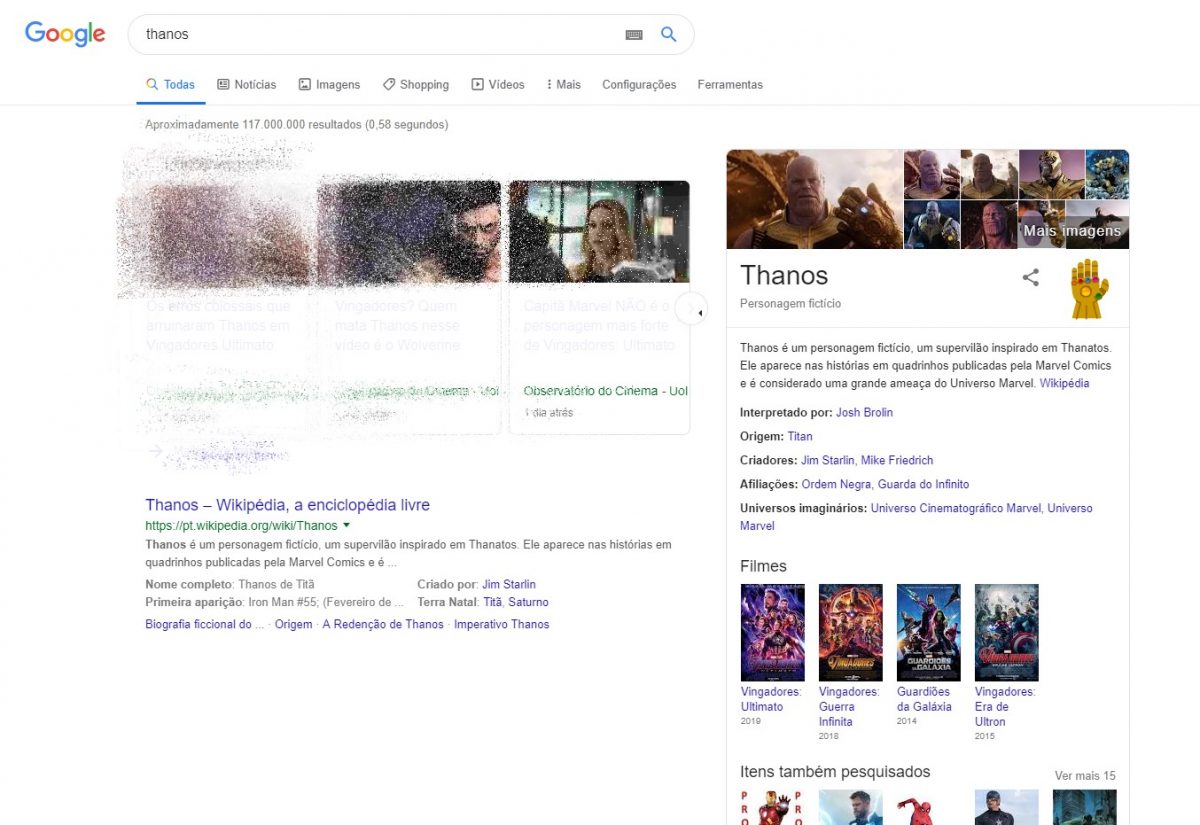1200x825 pixels.
Task: Open the Vídeos tab
Action: coord(498,85)
